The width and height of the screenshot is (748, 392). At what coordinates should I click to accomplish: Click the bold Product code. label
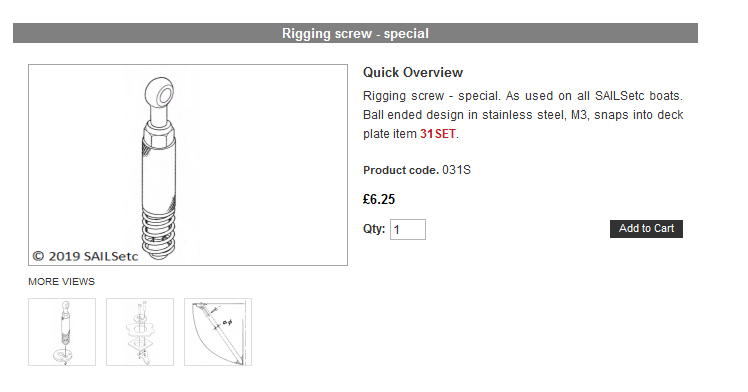tap(401, 170)
